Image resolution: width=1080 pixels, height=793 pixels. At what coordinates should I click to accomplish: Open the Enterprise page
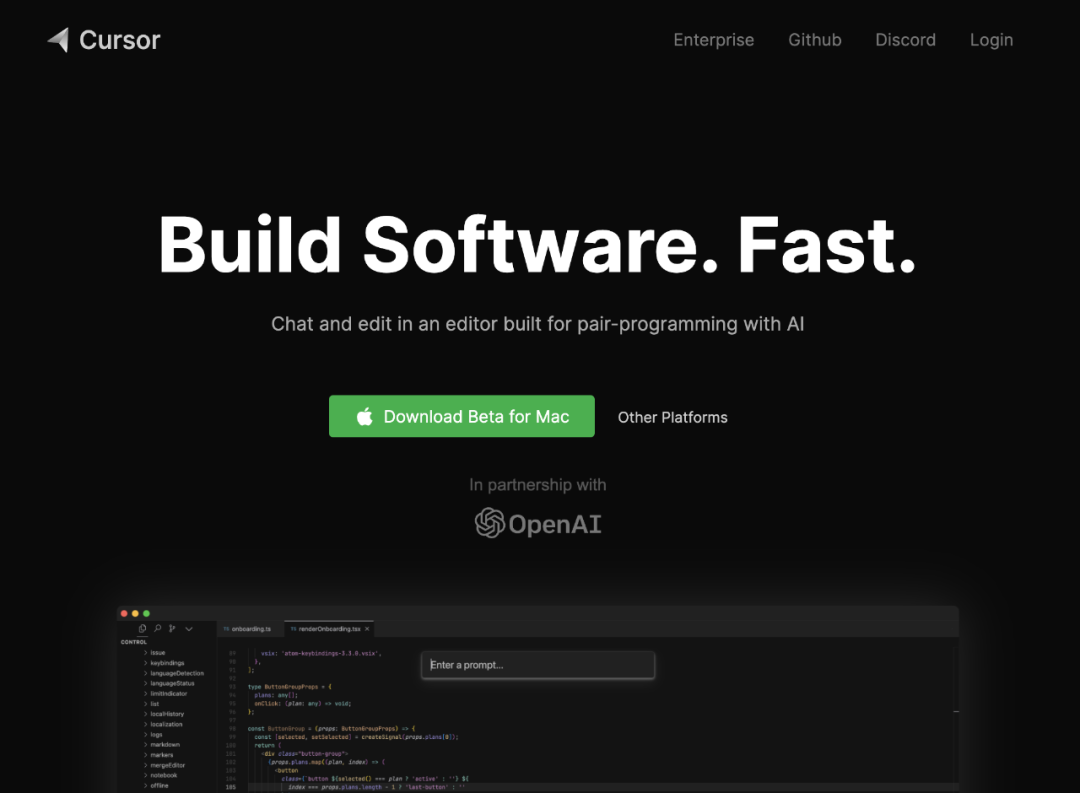click(714, 40)
